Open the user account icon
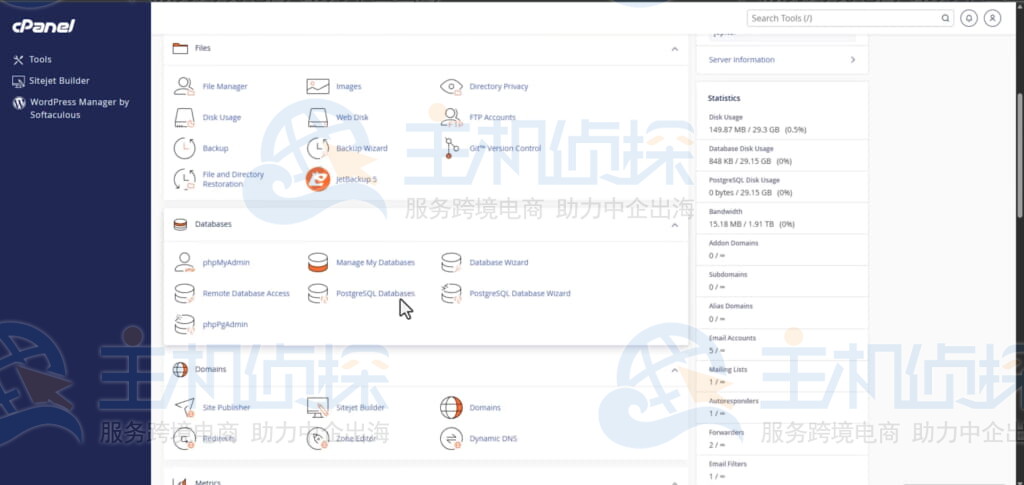Screen dimensions: 1024x485 click(992, 18)
